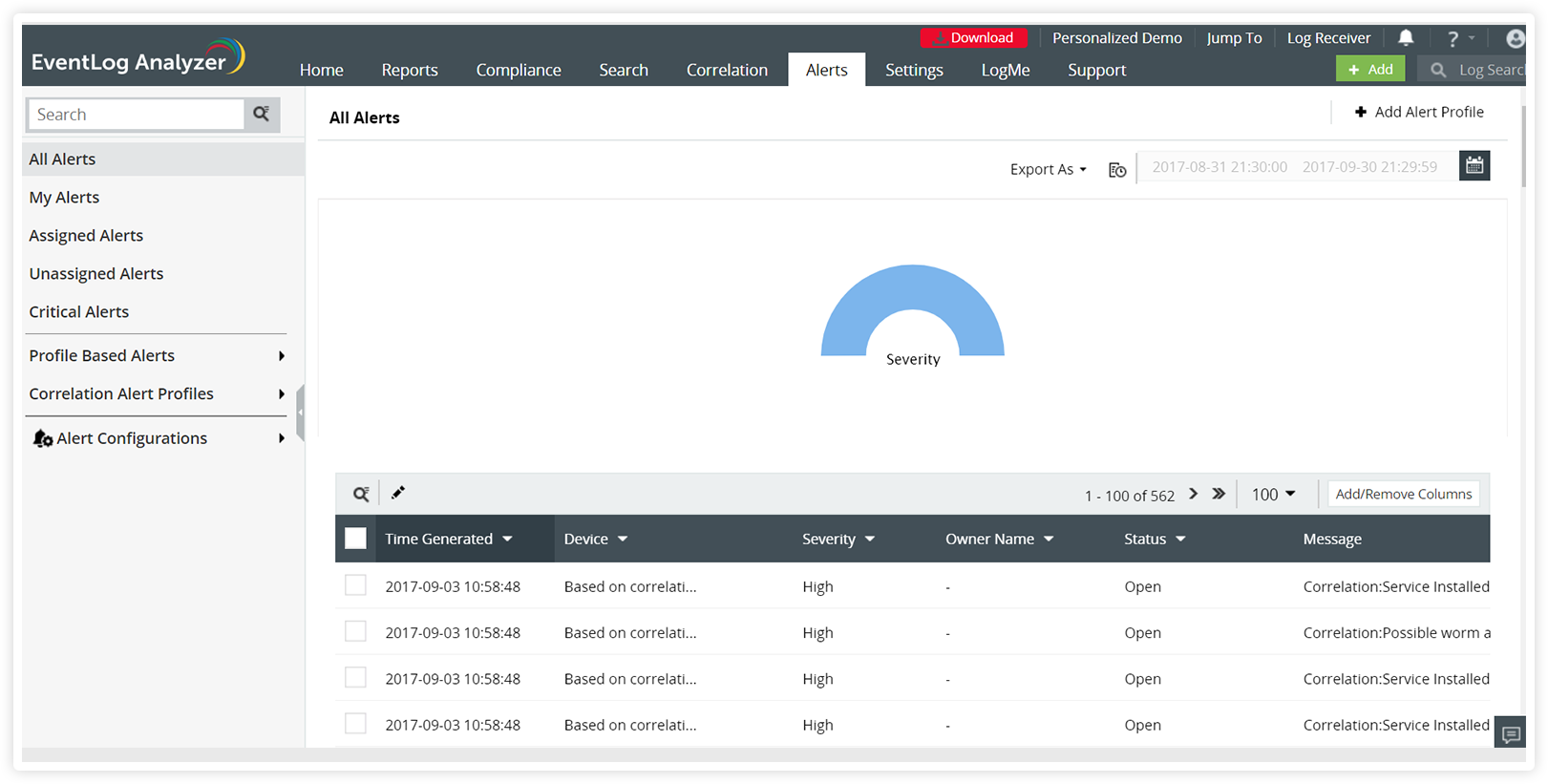1548x784 pixels.
Task: Click the sidebar Search input field
Action: [137, 115]
